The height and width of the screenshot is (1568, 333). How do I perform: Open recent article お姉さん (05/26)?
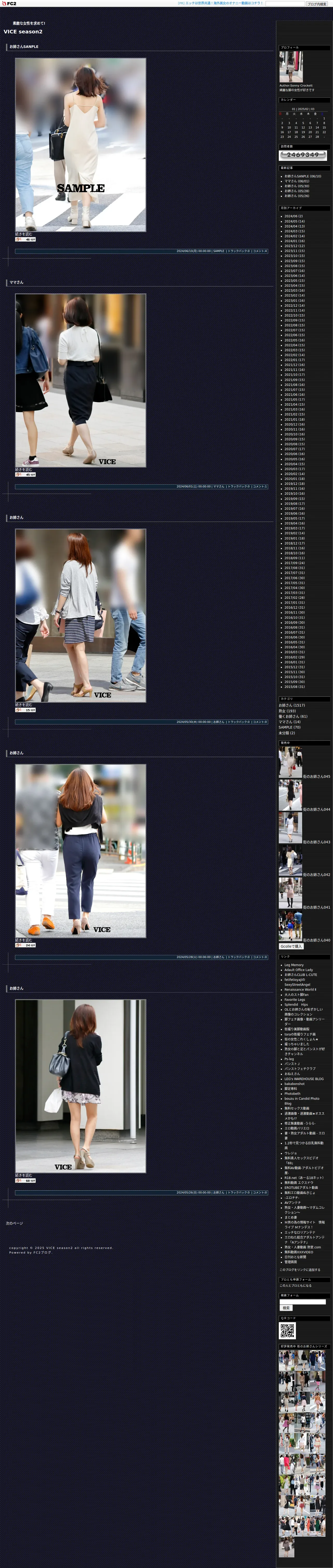297,196
